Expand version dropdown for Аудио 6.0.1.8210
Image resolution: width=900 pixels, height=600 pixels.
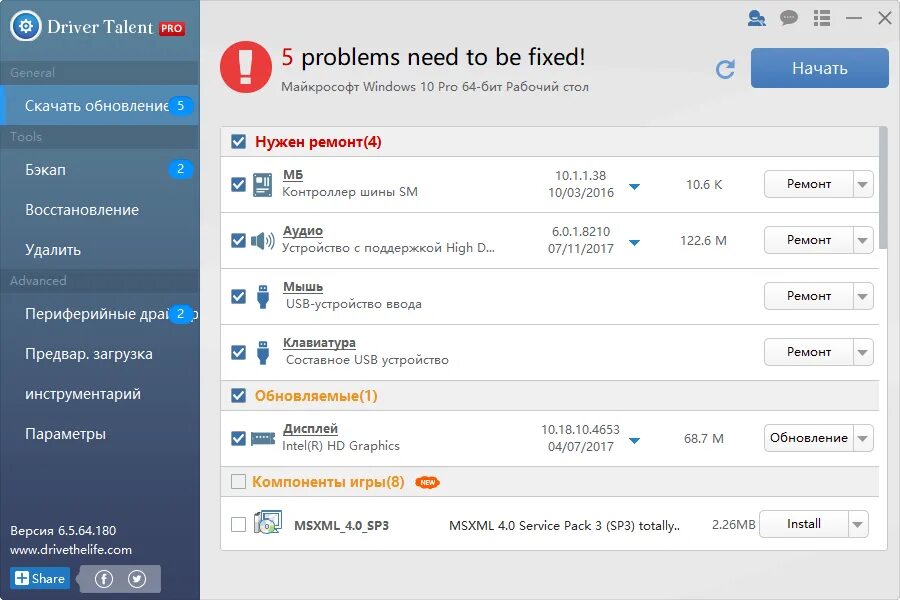click(x=634, y=243)
